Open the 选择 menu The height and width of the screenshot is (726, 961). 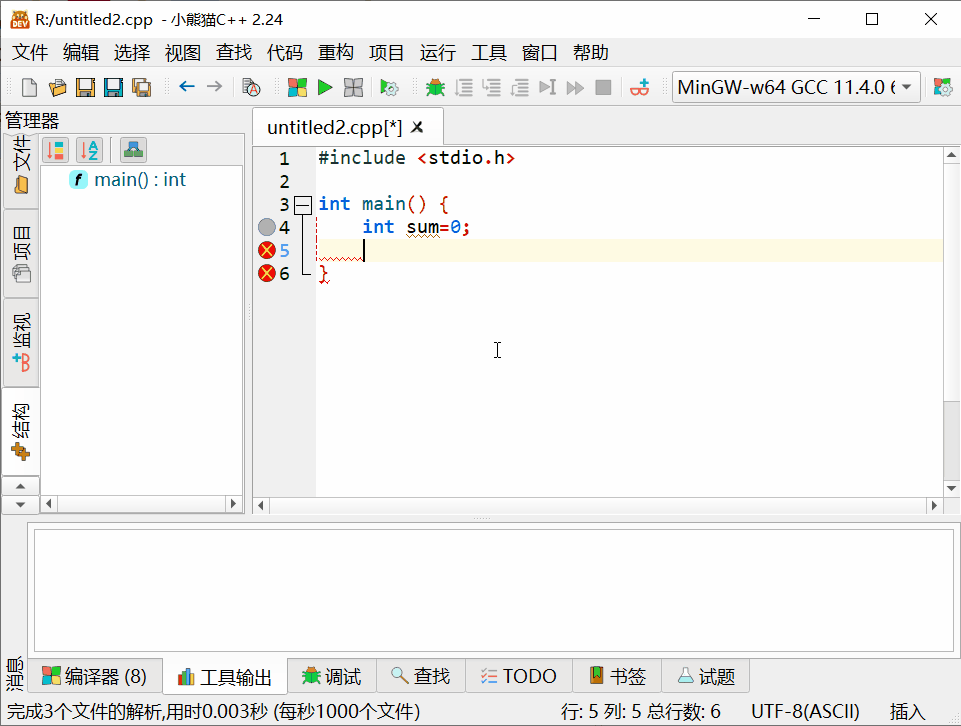[132, 53]
